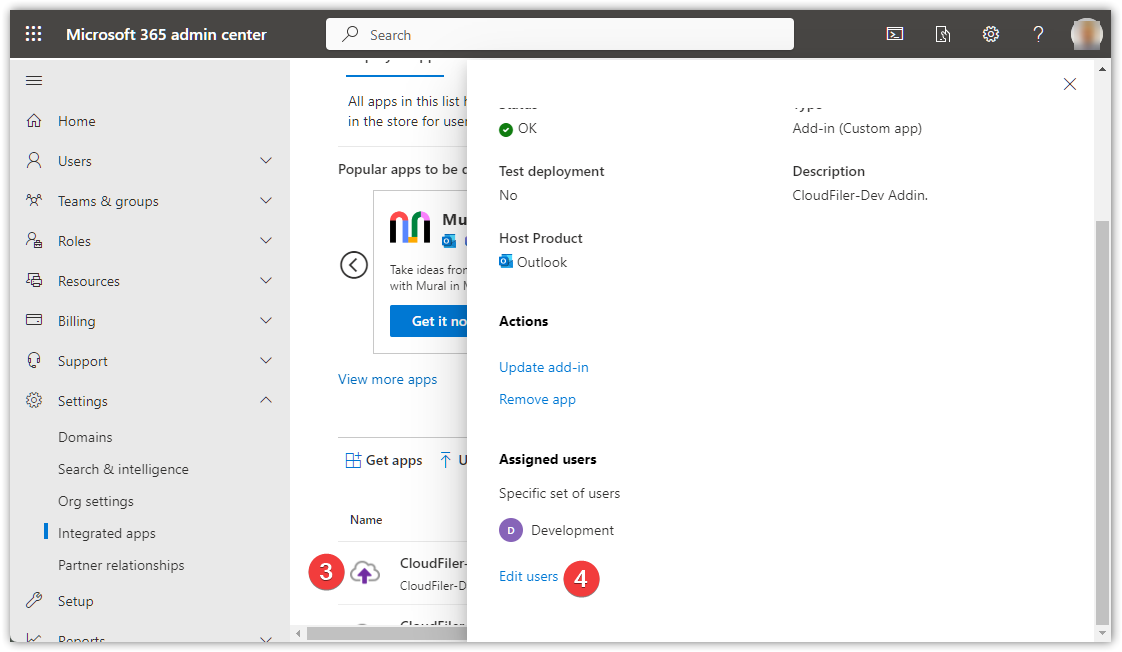
Task: Expand the Support chevron
Action: (x=265, y=360)
